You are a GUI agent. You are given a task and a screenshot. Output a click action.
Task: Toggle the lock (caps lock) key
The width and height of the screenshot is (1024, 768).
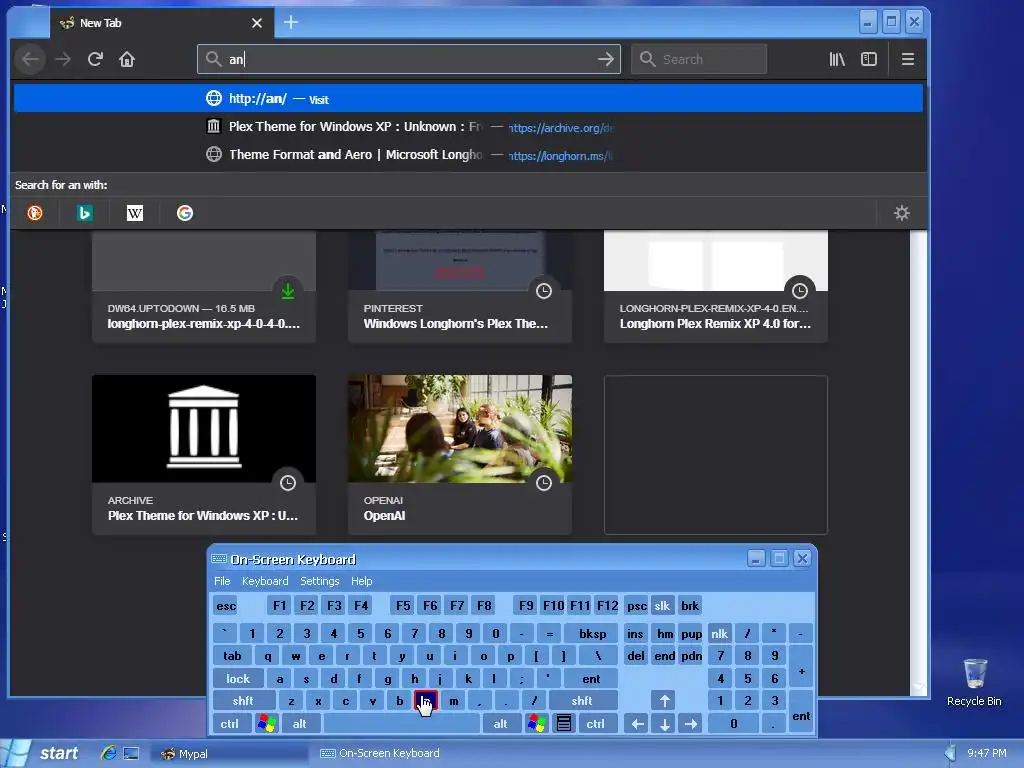(238, 679)
